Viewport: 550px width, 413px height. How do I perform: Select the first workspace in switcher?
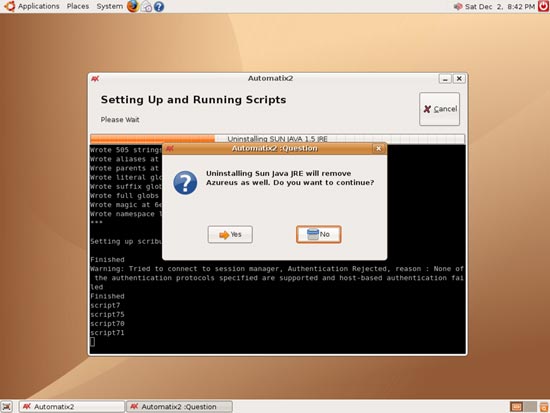point(516,407)
